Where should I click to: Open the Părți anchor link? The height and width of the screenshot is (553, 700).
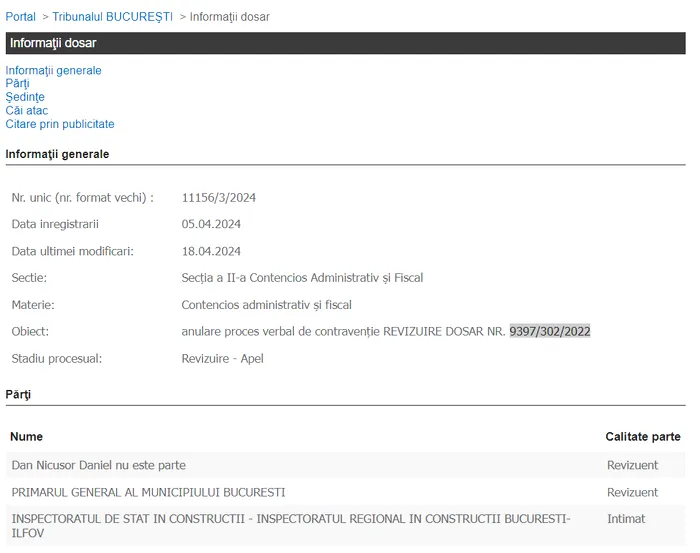tap(17, 84)
